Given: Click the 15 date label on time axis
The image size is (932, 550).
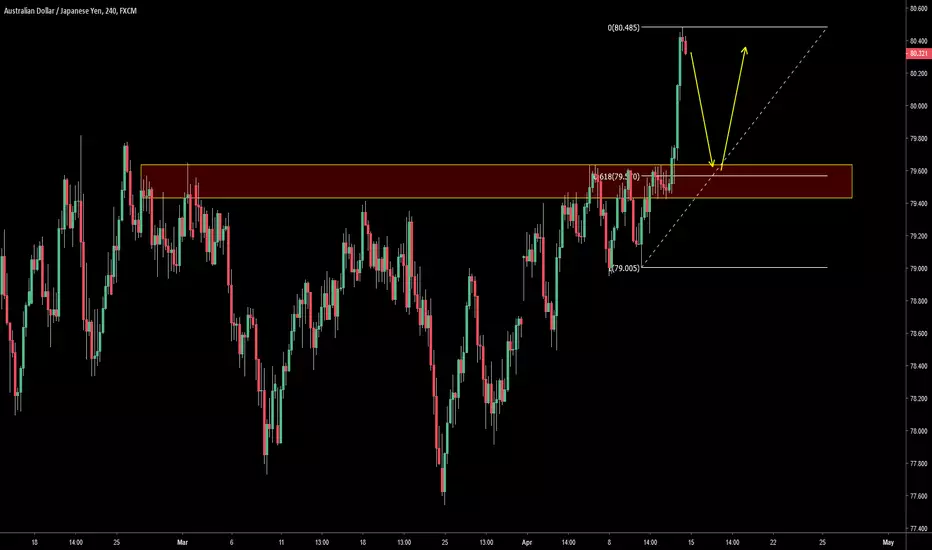Looking at the screenshot, I should point(691,542).
